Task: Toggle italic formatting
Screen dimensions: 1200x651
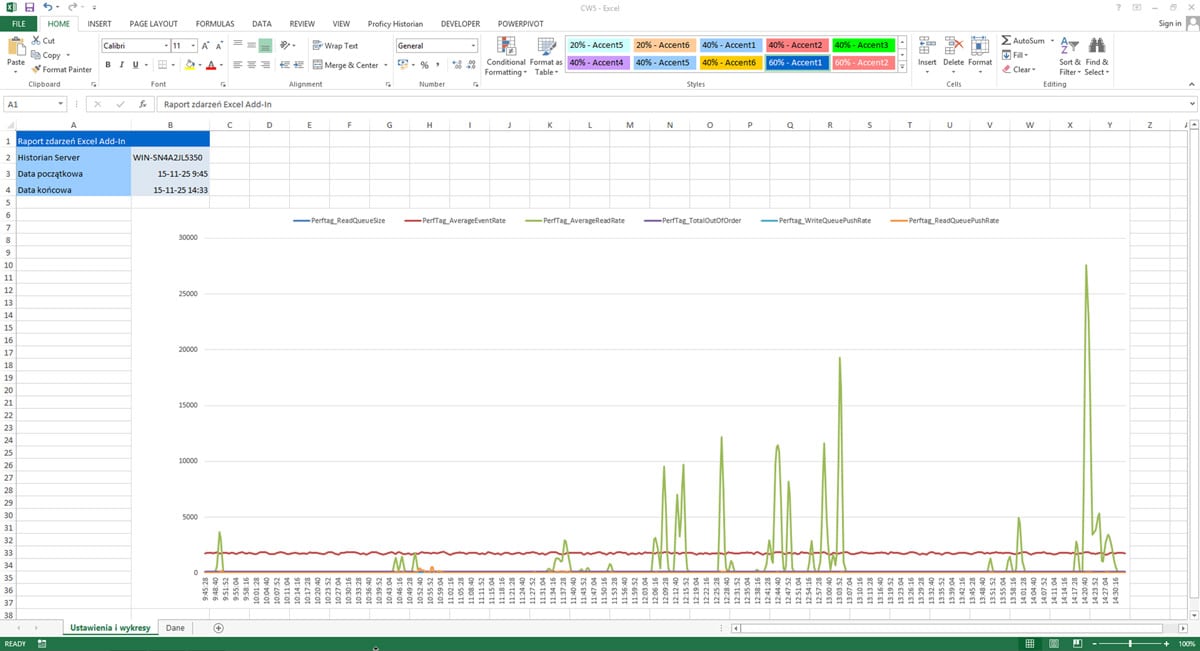Action: 122,65
